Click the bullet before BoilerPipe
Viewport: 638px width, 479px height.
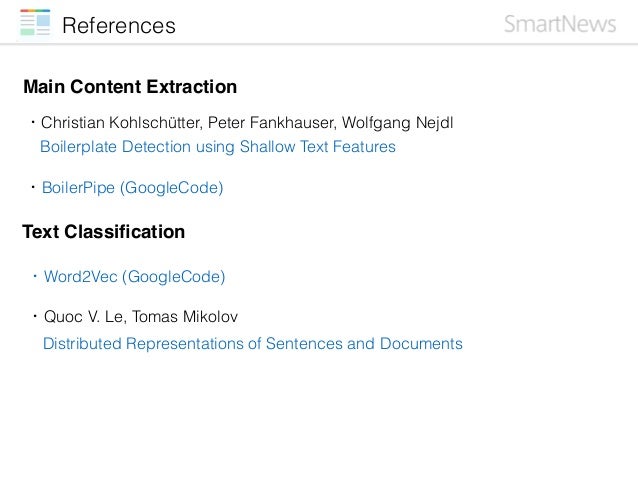pos(33,187)
